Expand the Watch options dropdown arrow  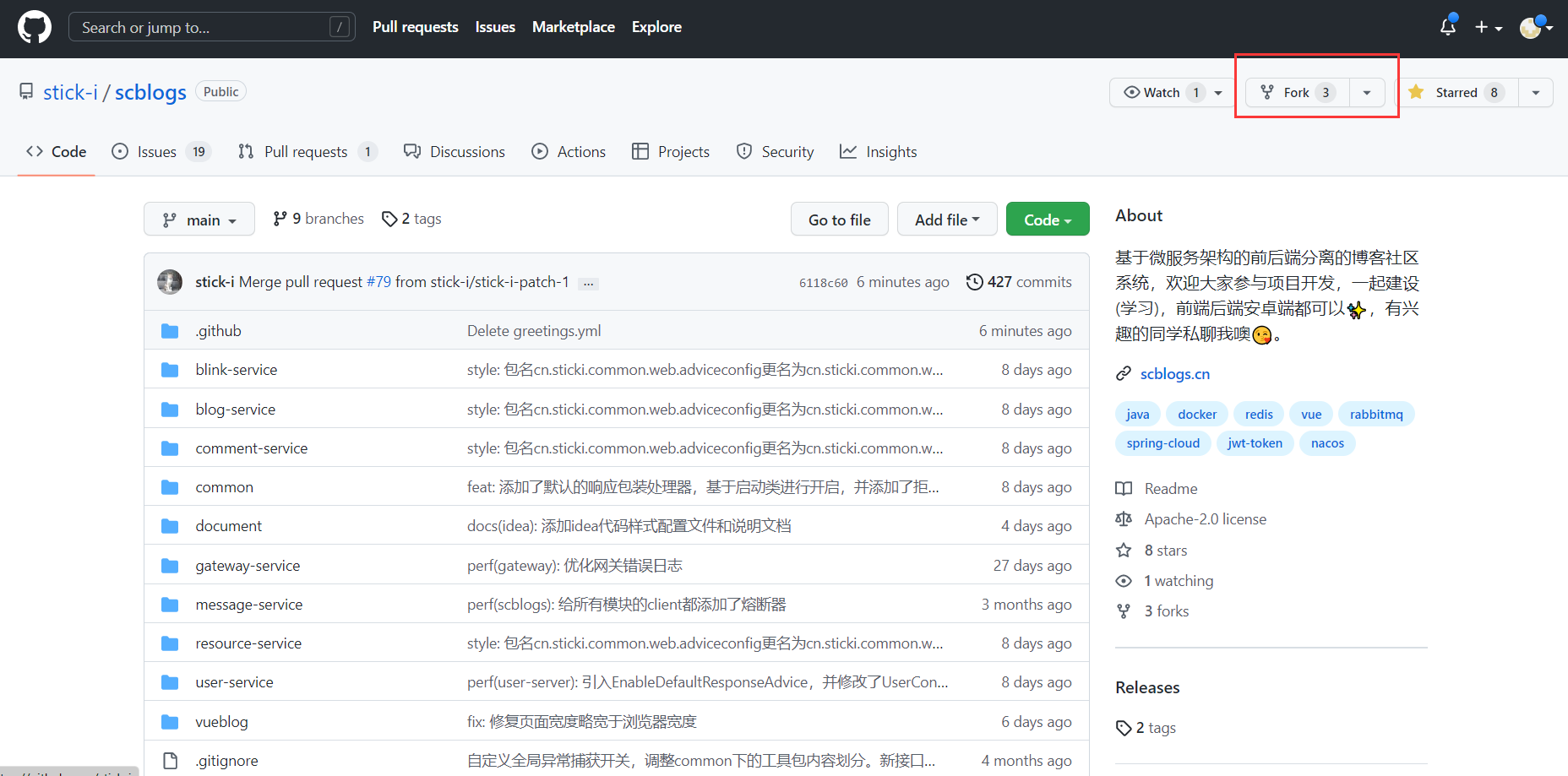1218,93
